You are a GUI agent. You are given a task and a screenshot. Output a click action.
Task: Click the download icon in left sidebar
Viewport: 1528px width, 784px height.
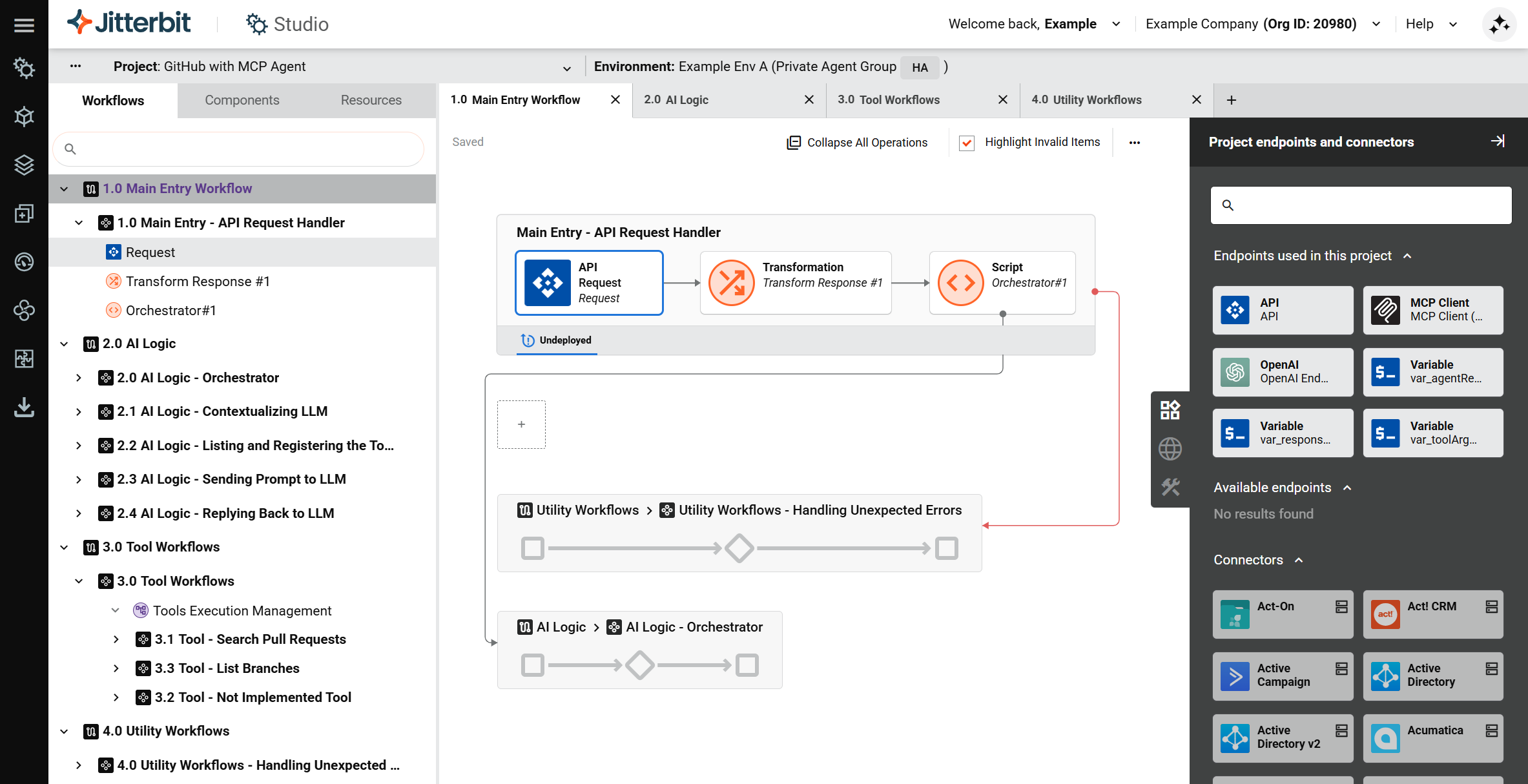24,407
